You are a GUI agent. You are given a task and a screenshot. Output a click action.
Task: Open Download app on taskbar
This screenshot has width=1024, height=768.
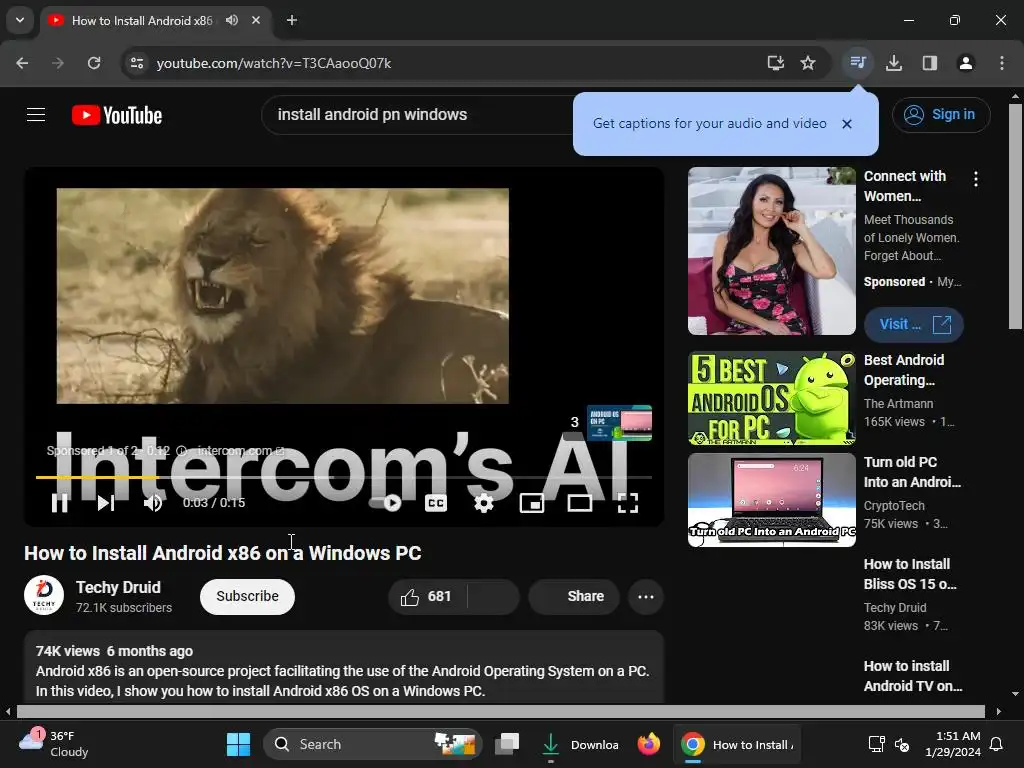coord(579,744)
